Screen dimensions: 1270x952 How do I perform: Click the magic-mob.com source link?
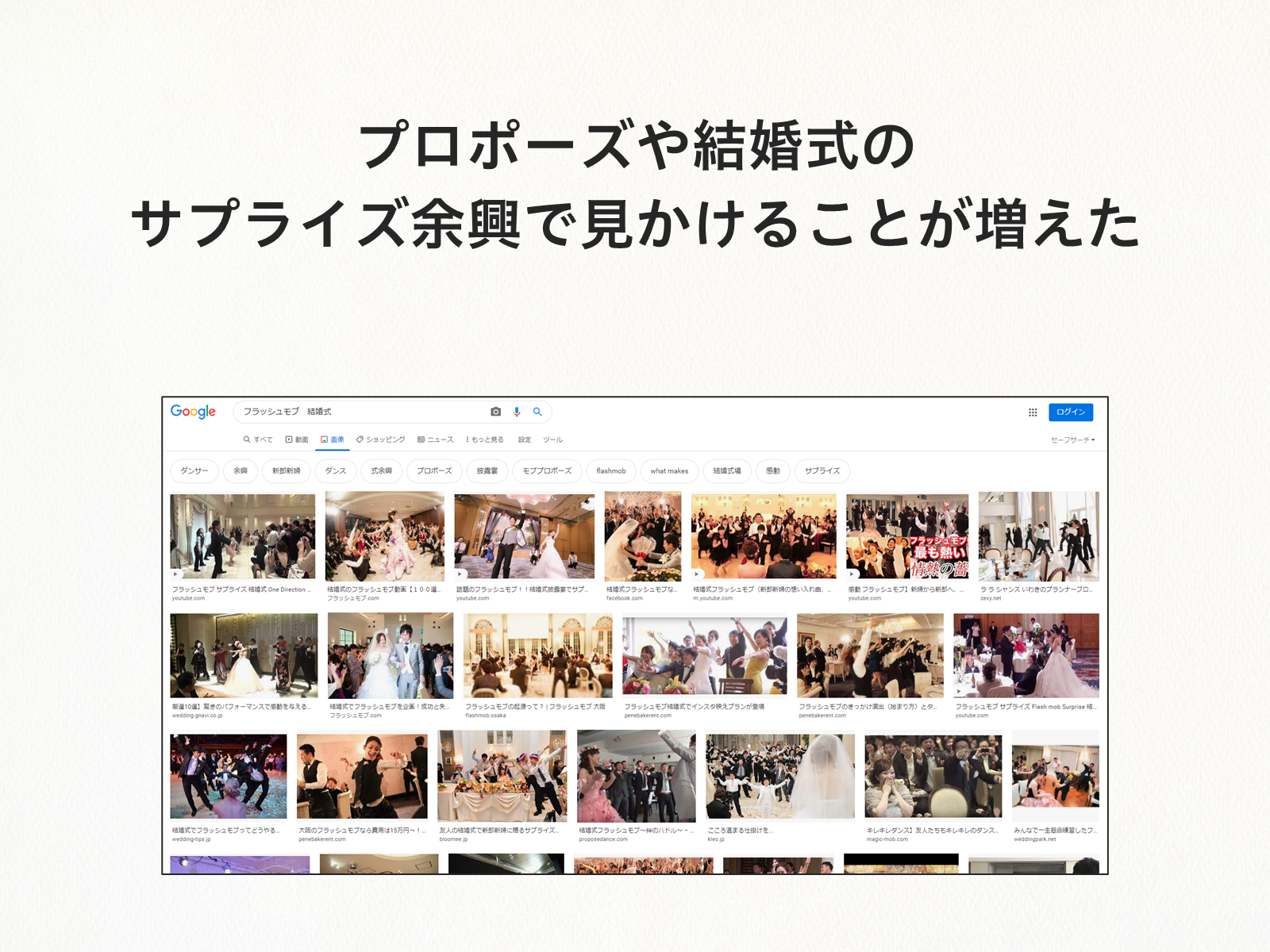click(887, 839)
